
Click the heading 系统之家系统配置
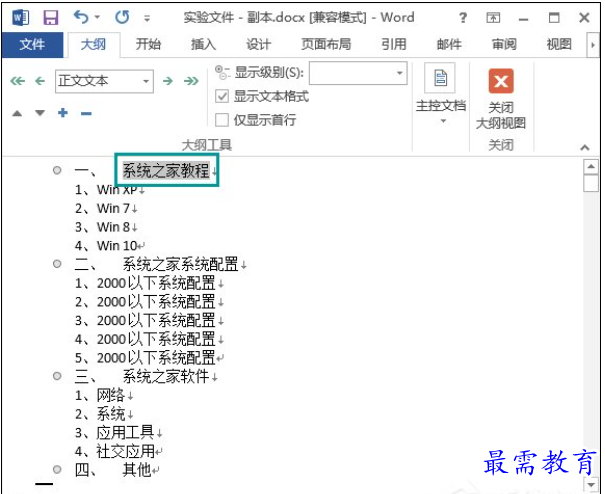[180, 264]
